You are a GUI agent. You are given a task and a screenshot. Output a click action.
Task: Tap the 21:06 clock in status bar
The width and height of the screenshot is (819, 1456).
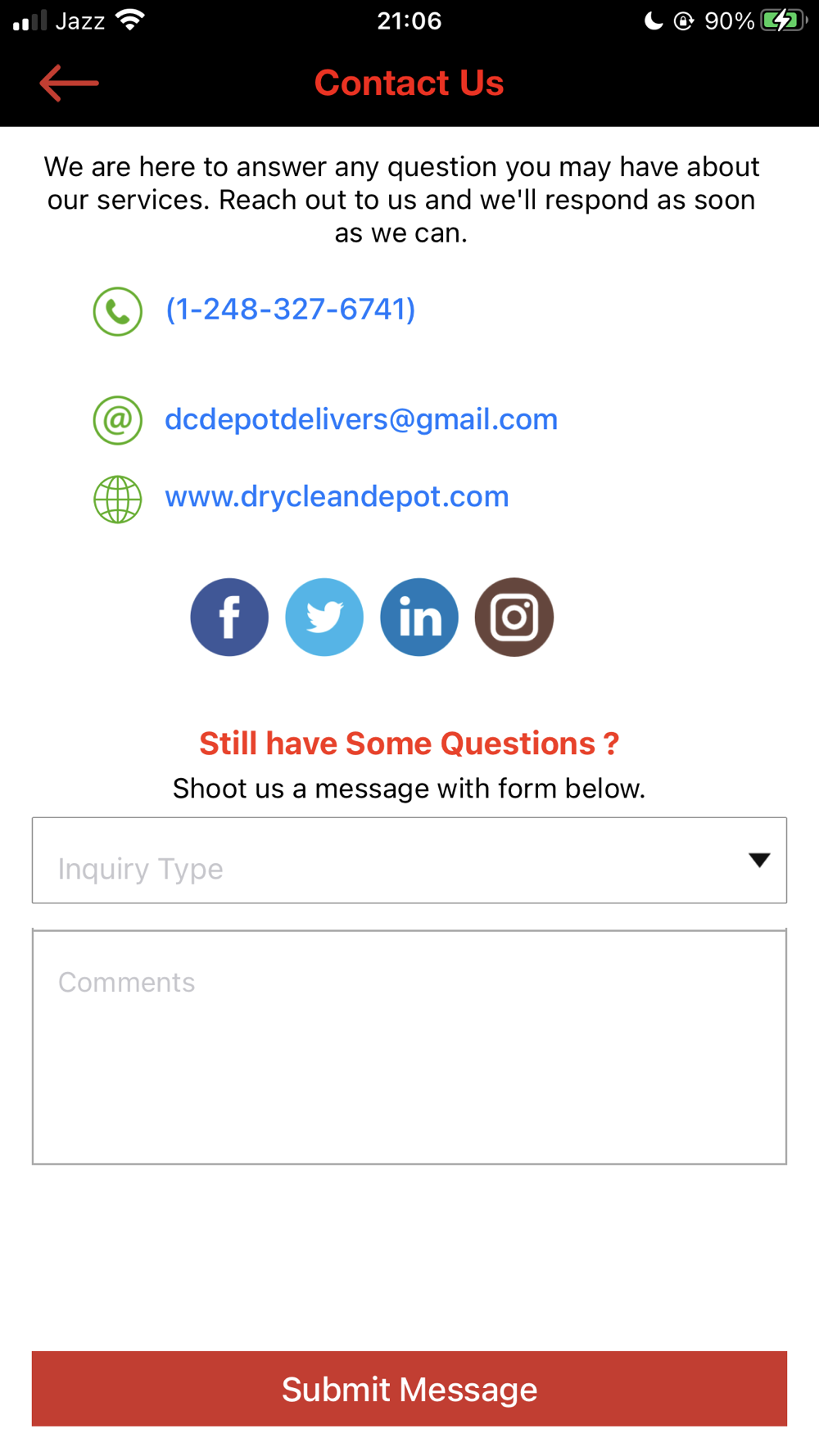409,20
